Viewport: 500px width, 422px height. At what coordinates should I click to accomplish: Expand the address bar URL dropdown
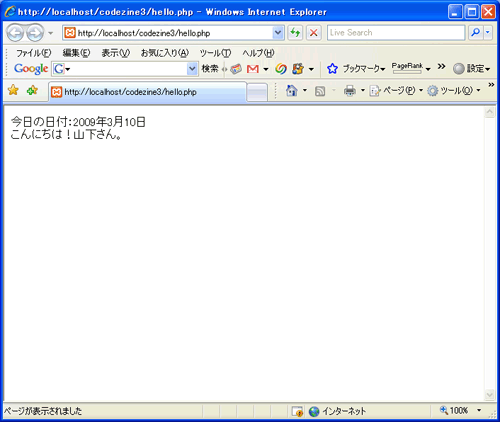[278, 33]
